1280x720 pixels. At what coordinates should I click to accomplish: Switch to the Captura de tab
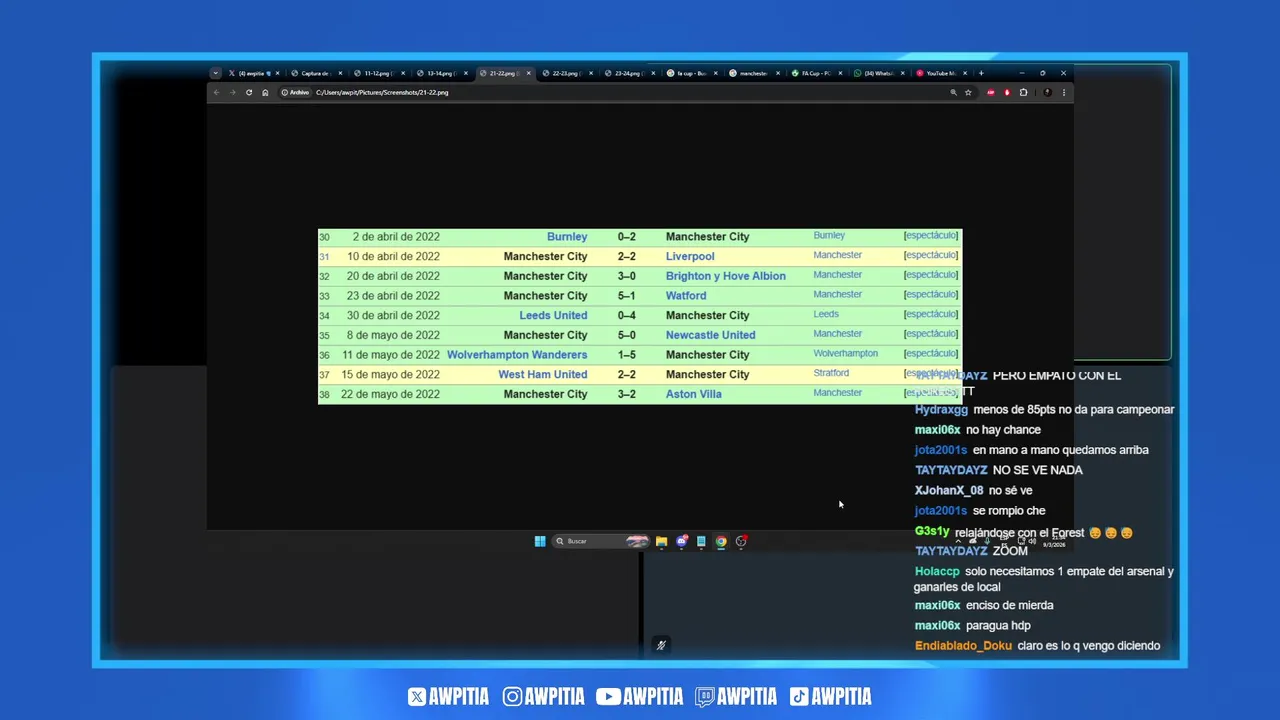pos(316,73)
